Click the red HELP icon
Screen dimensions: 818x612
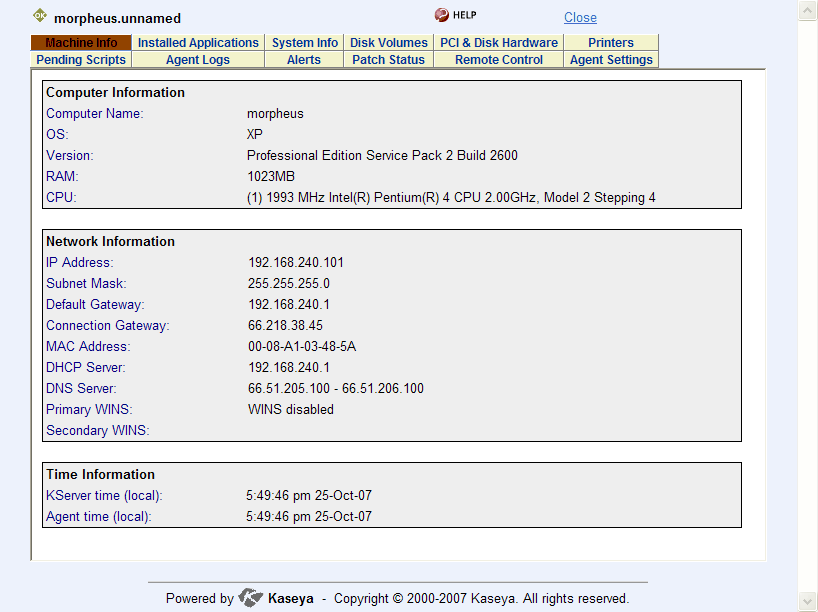[x=441, y=16]
